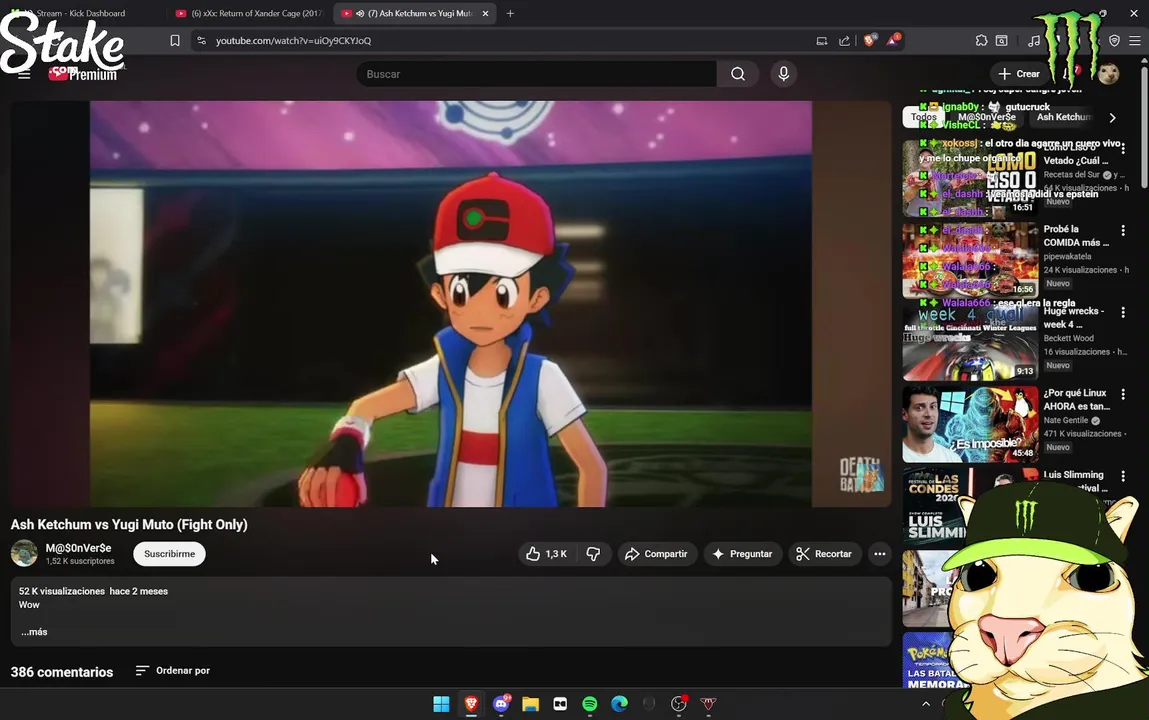Expand description with ...más

[x=34, y=632]
